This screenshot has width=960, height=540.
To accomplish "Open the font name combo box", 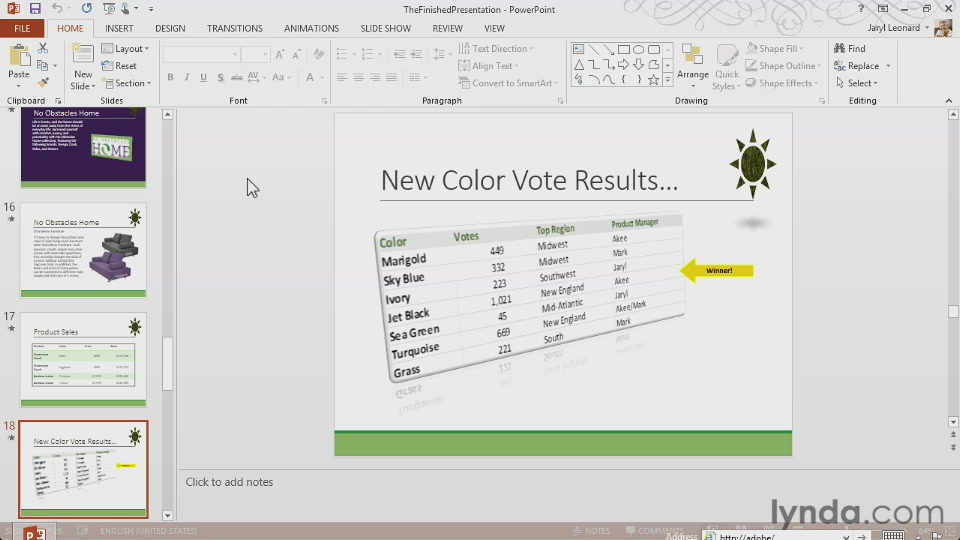I will tap(201, 54).
